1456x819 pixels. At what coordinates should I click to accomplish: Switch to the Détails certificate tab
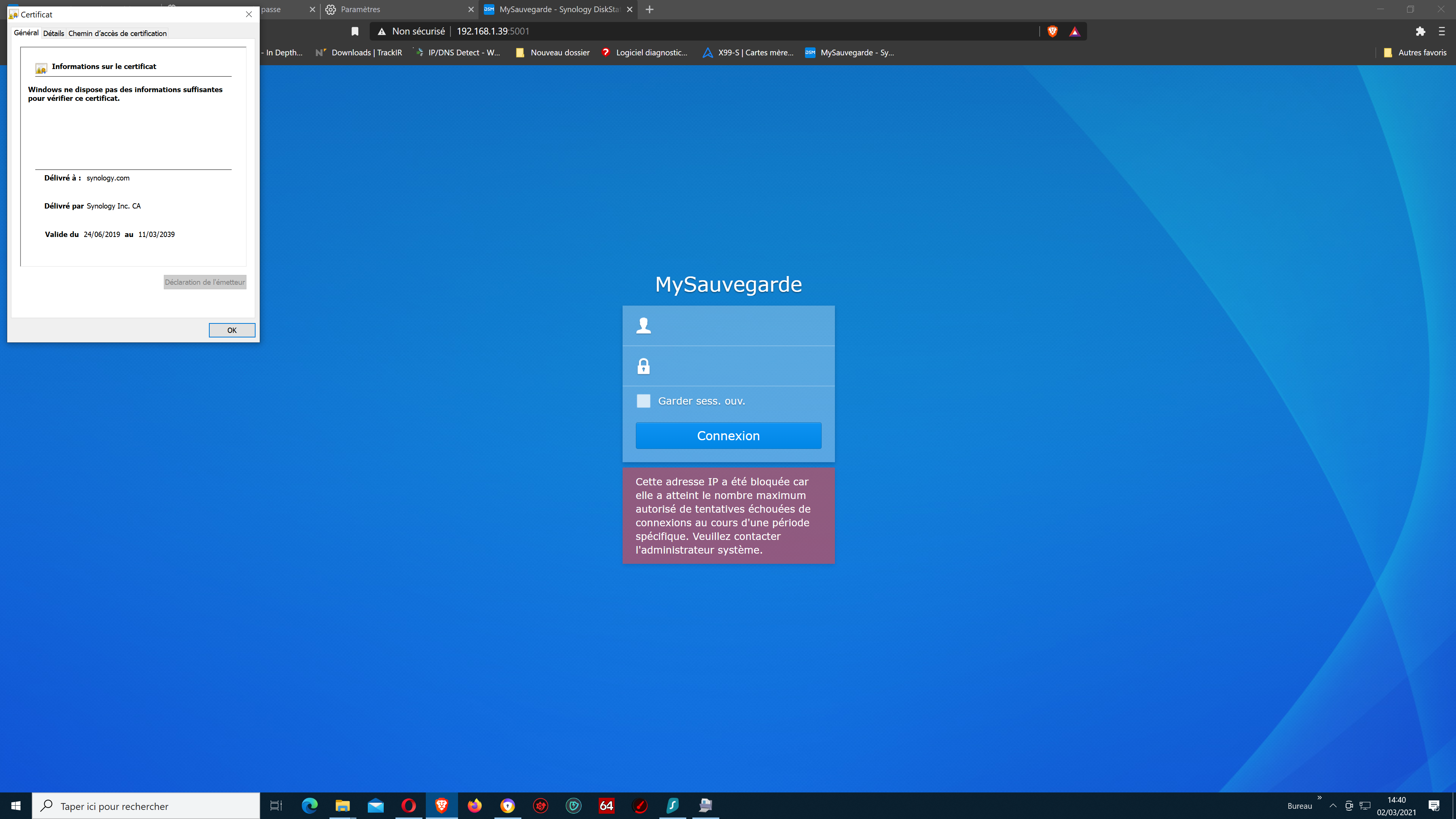click(x=53, y=33)
